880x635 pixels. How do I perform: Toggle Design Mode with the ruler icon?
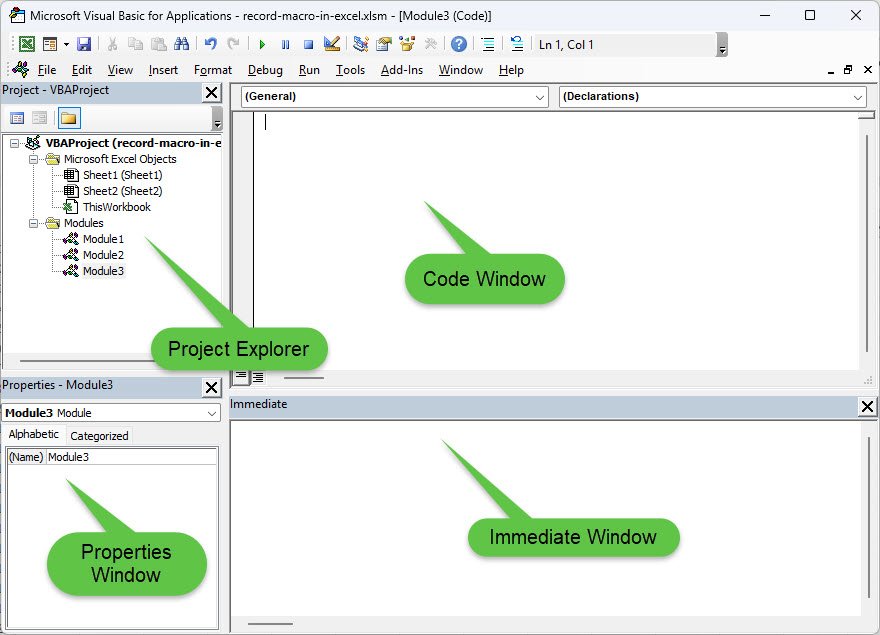click(x=332, y=44)
